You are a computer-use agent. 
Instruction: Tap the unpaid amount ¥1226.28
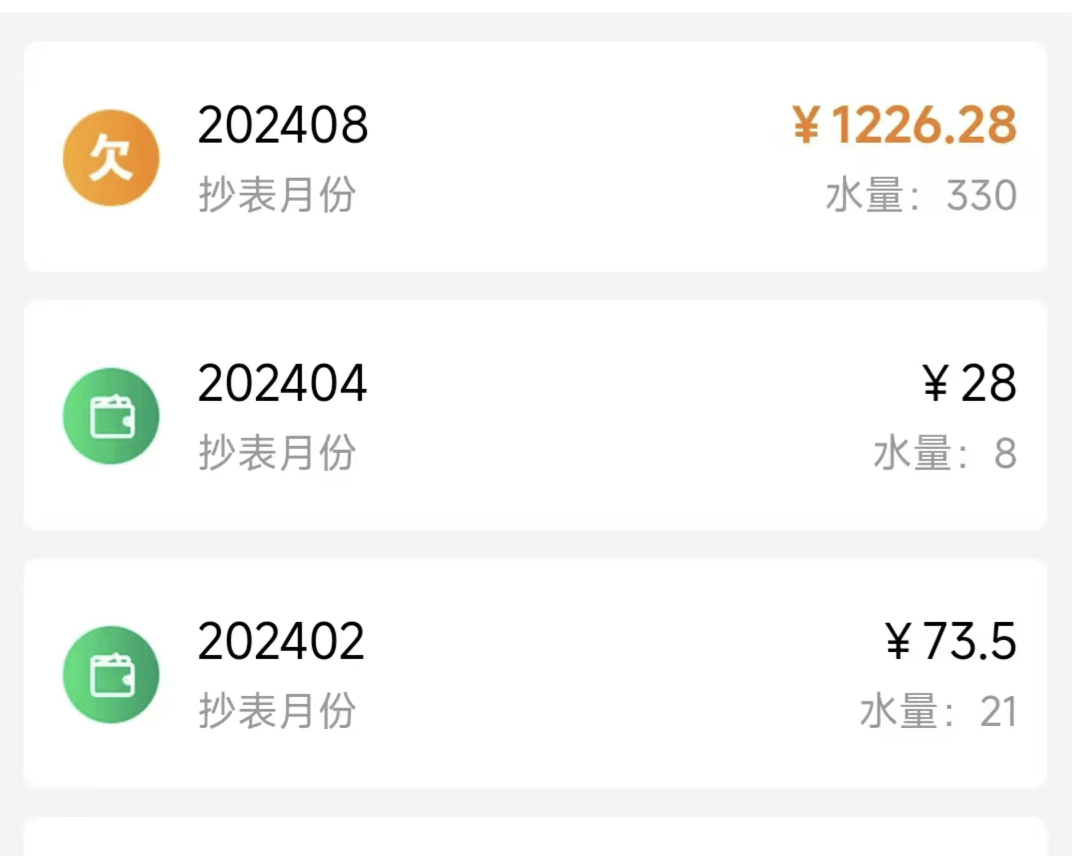pyautogui.click(x=905, y=126)
